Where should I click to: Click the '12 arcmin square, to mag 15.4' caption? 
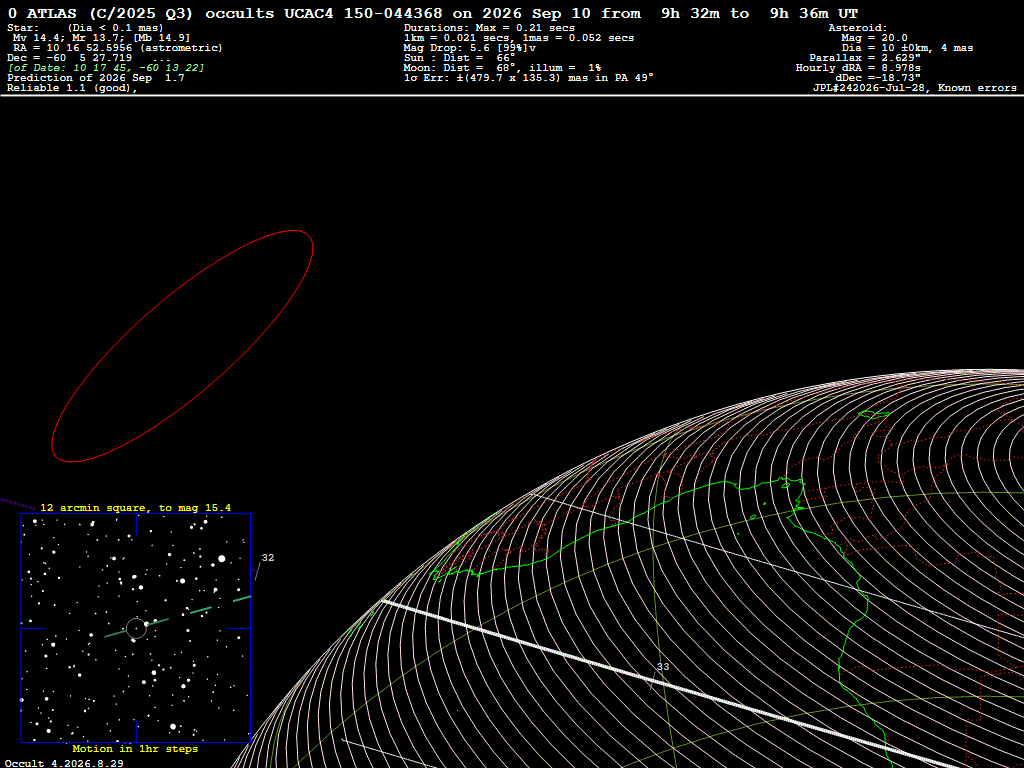tap(136, 507)
